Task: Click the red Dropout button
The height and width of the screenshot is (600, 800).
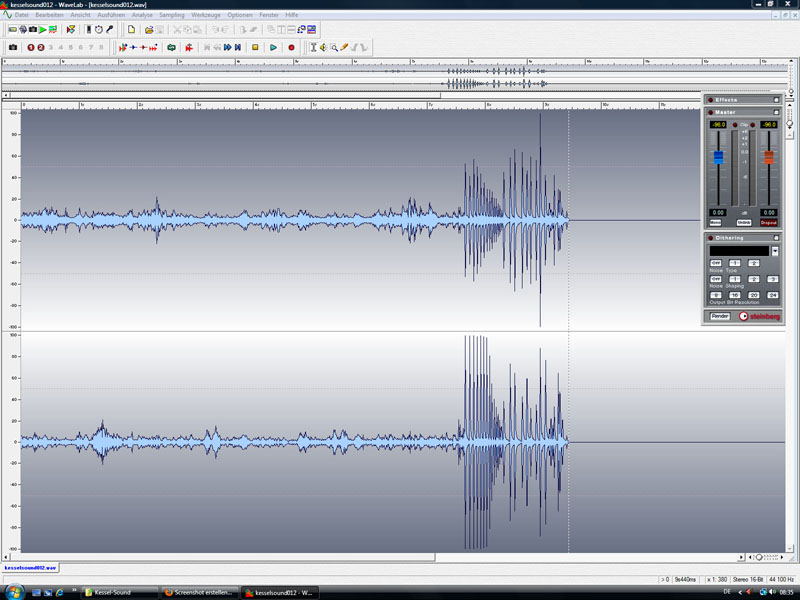Action: pos(768,222)
